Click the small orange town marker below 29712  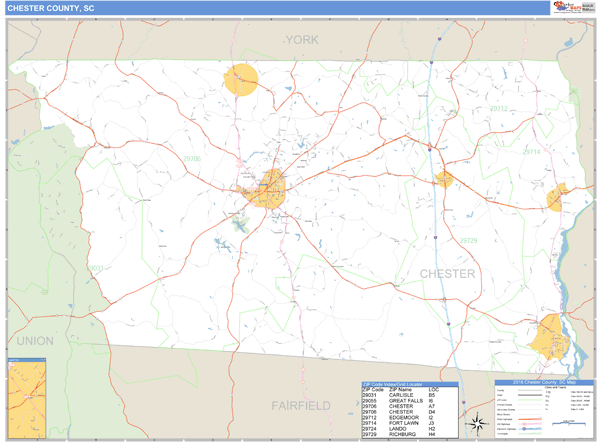pos(445,179)
